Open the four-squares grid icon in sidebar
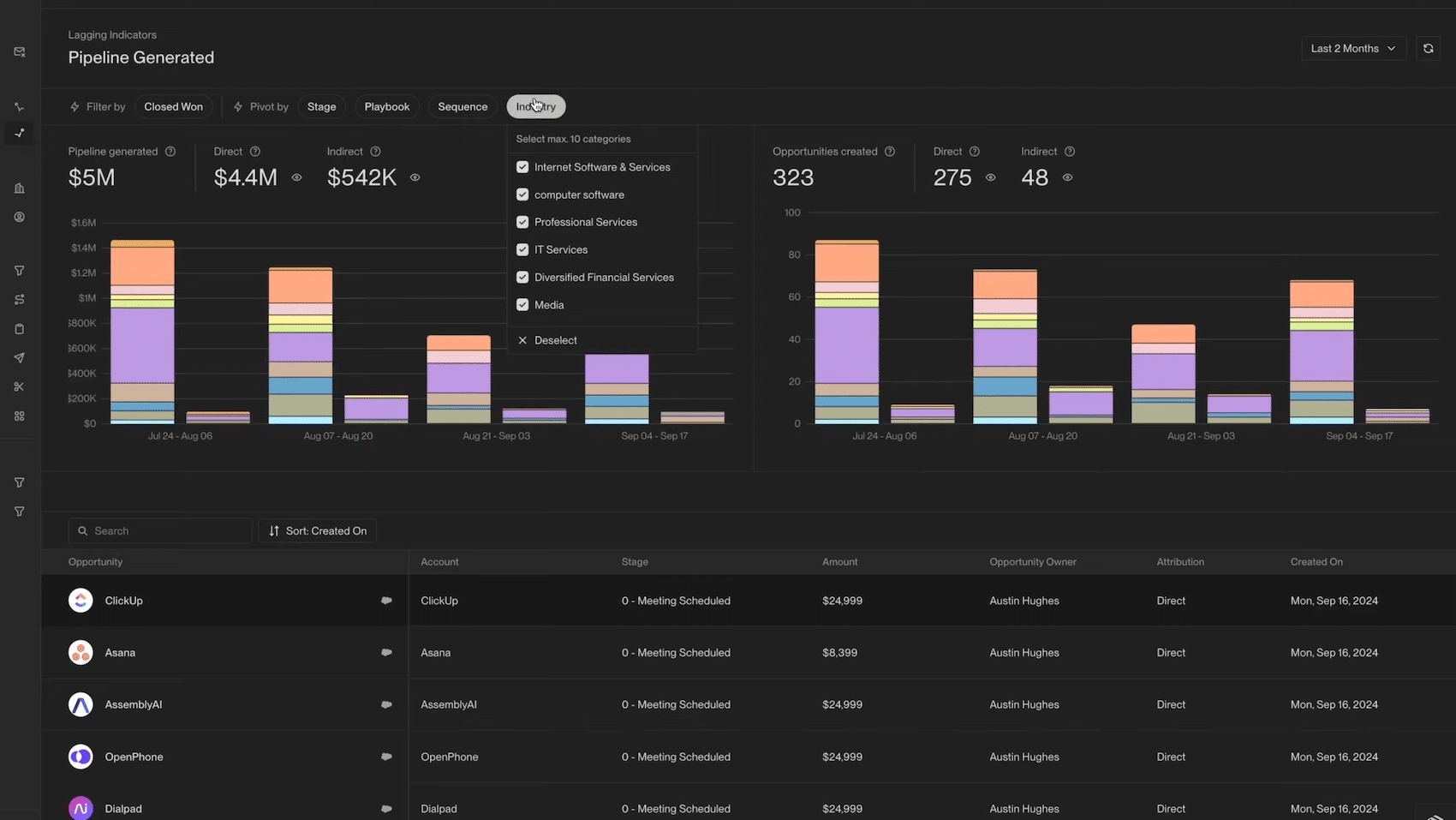 (19, 416)
